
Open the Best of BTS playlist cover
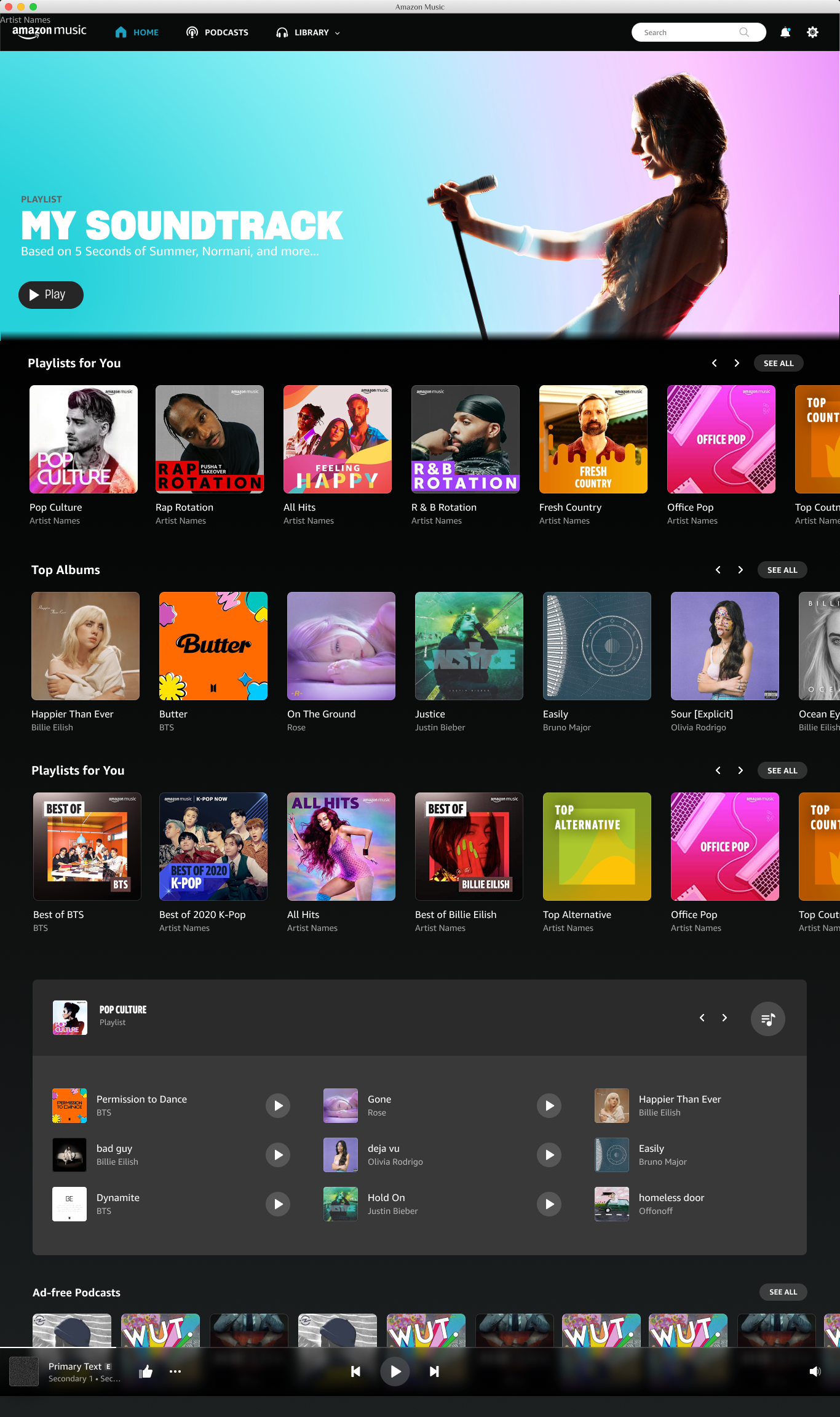pos(87,847)
